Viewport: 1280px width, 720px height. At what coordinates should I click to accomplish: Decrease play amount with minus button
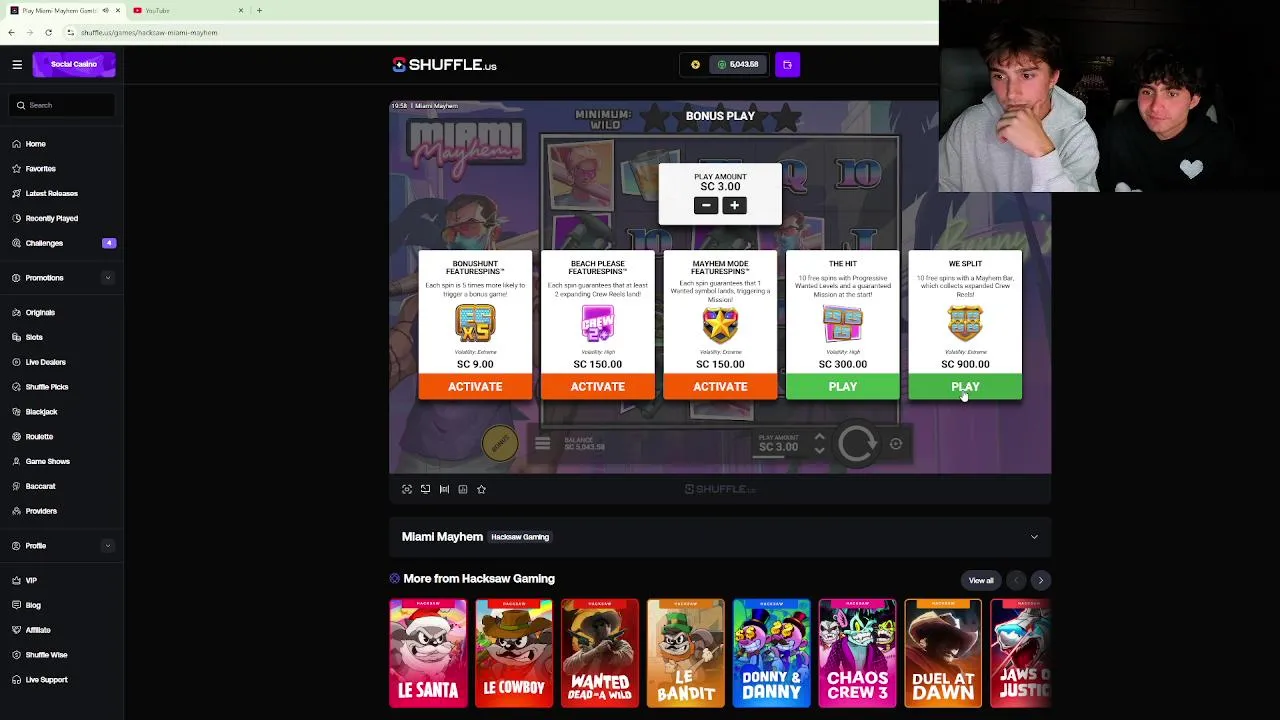point(706,205)
